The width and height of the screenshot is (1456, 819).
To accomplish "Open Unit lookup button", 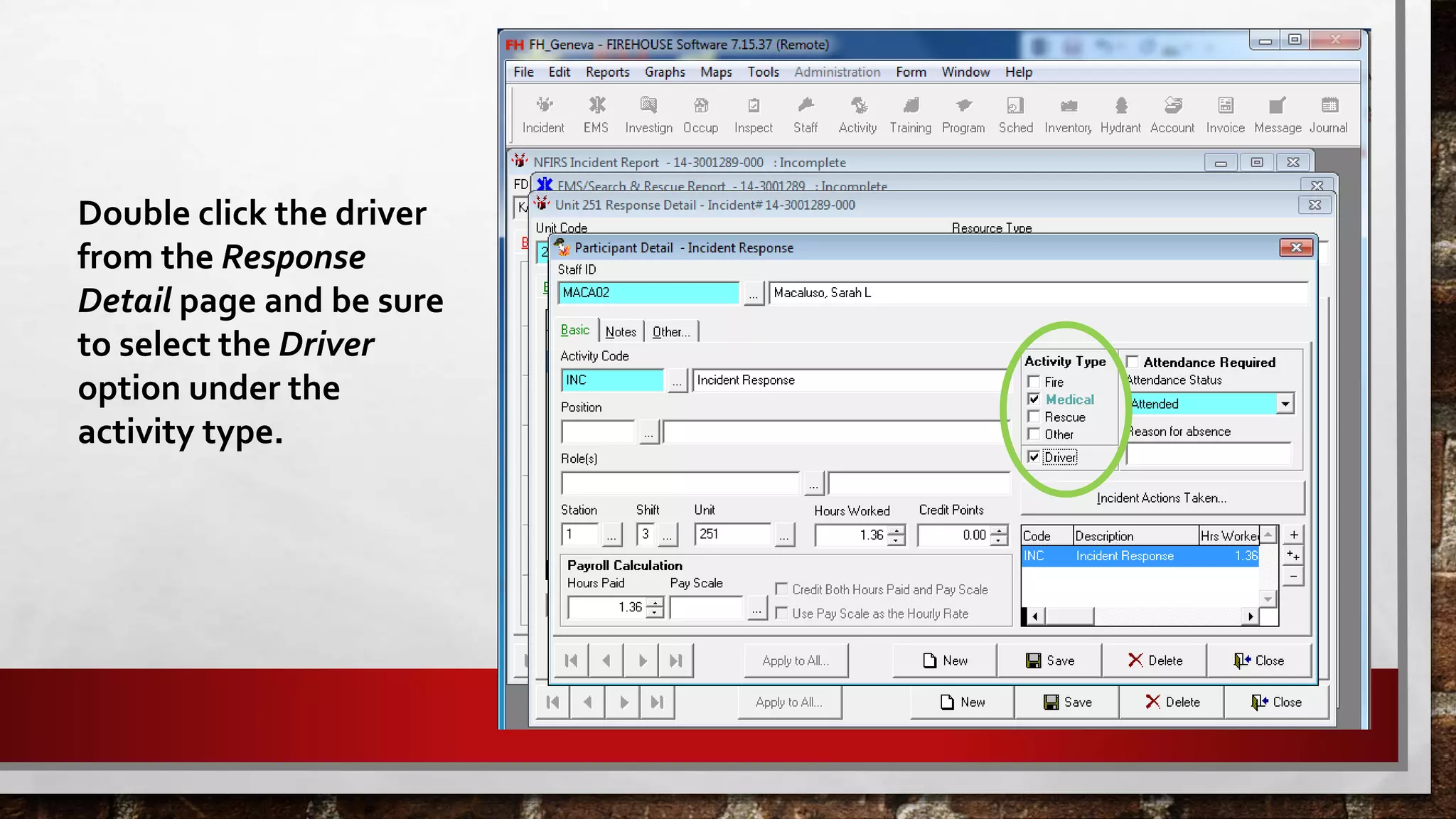I will [x=783, y=535].
